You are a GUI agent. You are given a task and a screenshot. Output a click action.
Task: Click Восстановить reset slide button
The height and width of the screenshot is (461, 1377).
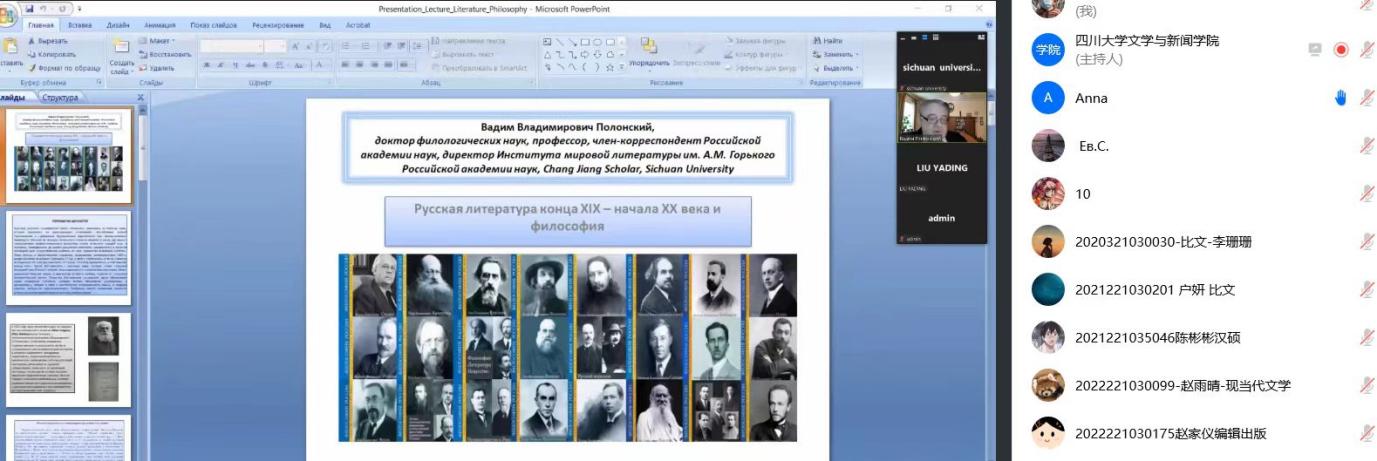coord(166,54)
